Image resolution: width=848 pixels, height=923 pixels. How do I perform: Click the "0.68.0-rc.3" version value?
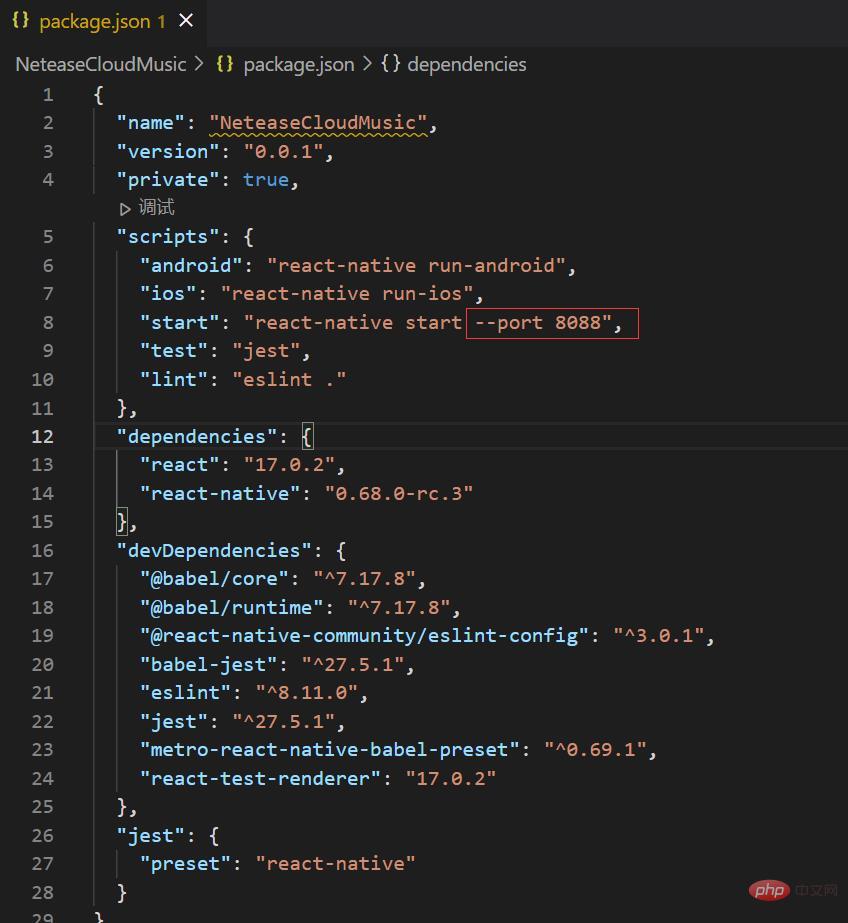click(399, 494)
